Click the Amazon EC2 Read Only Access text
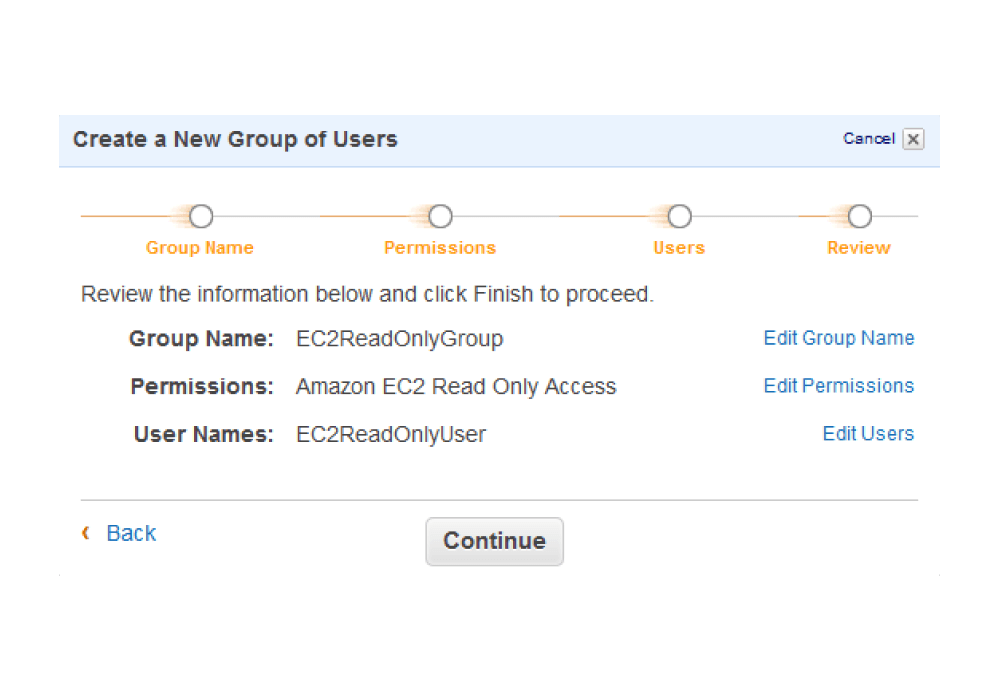Screen dimensions: 1000x693 click(x=456, y=387)
